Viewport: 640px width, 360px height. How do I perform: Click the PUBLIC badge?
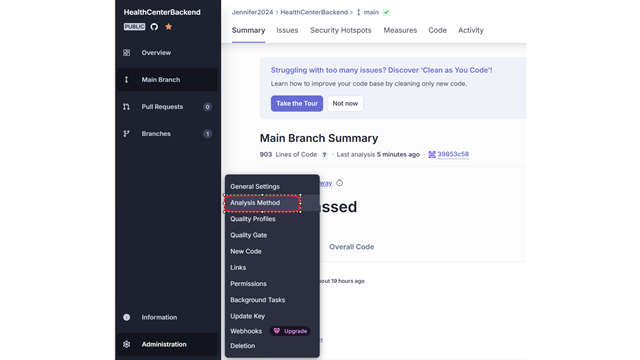pyautogui.click(x=134, y=27)
